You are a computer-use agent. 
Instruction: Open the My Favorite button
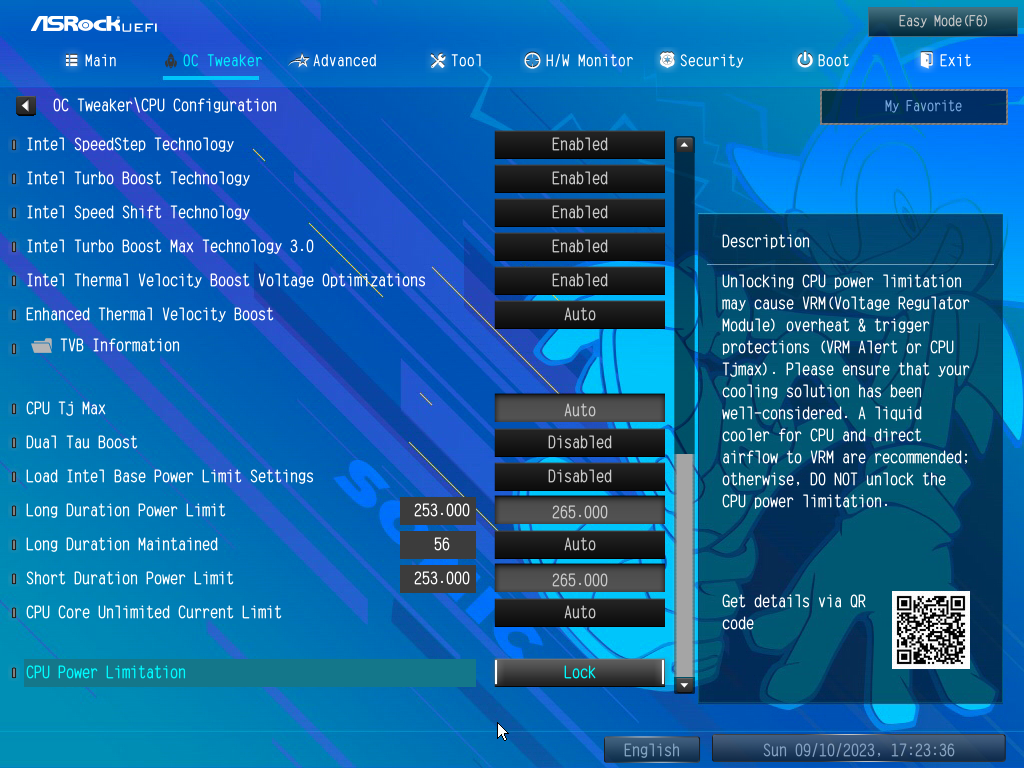point(914,106)
